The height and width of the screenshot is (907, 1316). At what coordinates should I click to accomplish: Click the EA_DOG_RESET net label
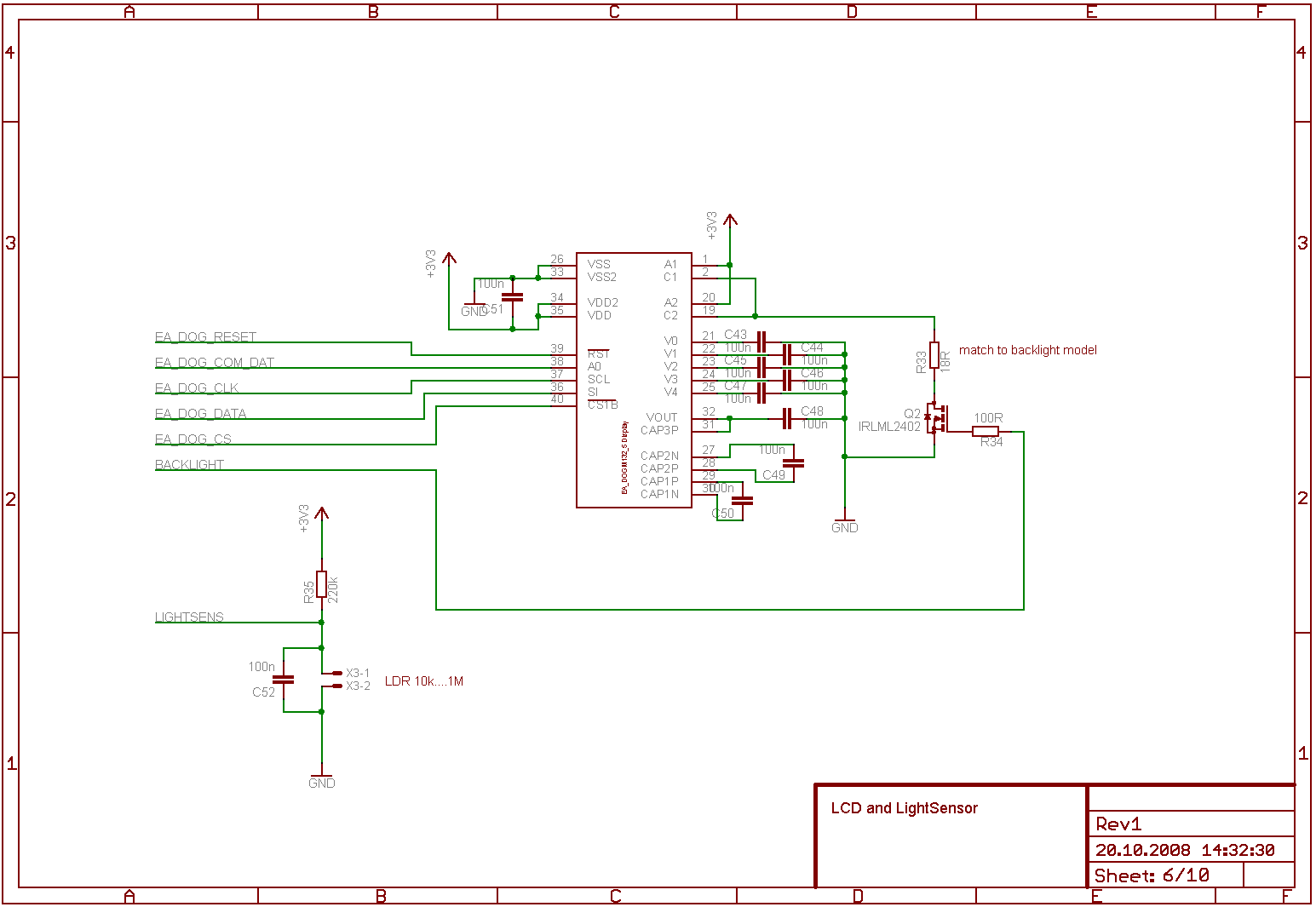coord(205,337)
